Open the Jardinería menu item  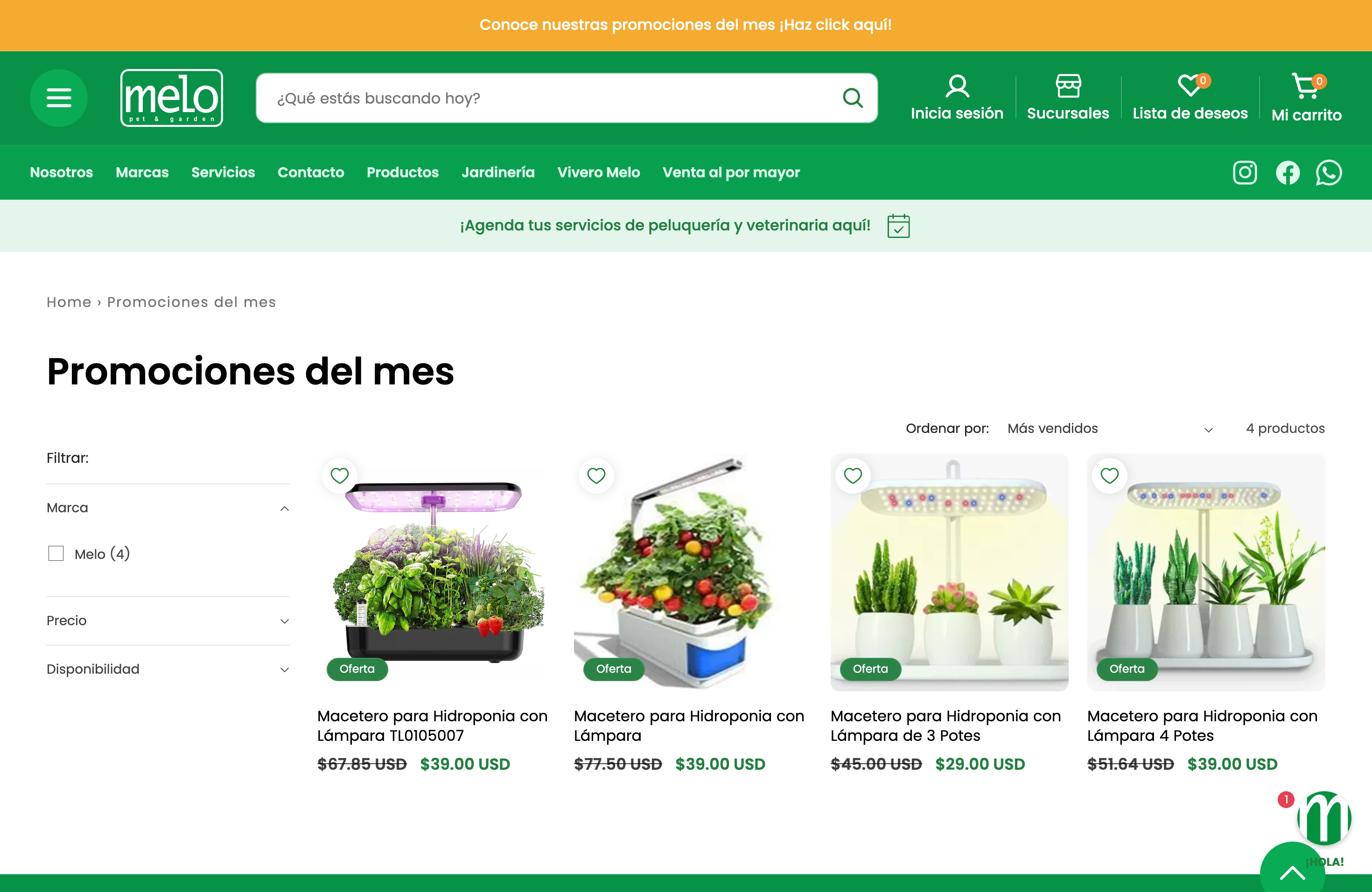498,172
